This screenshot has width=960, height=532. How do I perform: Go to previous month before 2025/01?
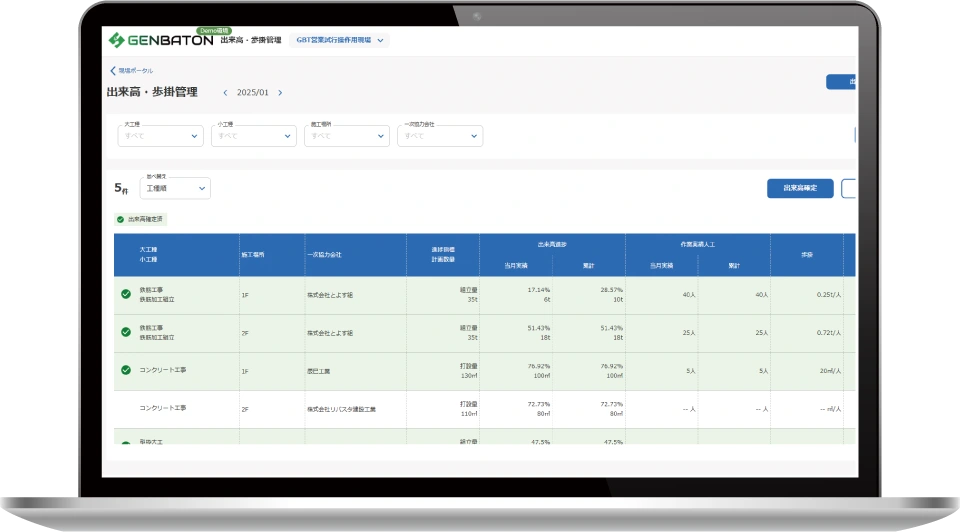pos(225,93)
